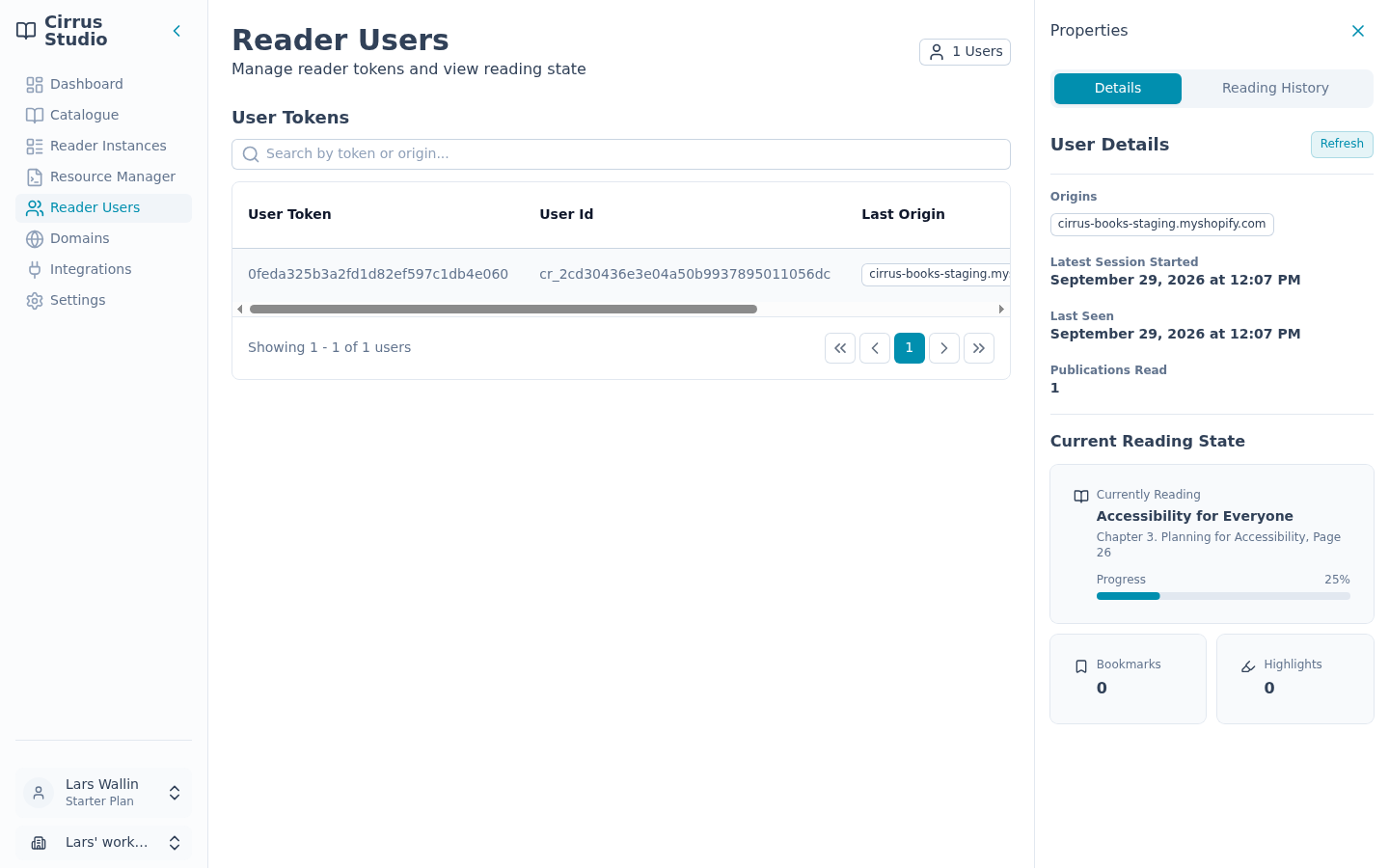Jump to the first page of users

[x=840, y=348]
